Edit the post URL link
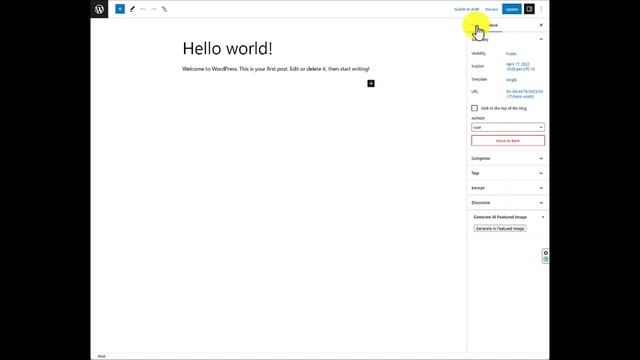This screenshot has height=360, width=640. click(524, 94)
